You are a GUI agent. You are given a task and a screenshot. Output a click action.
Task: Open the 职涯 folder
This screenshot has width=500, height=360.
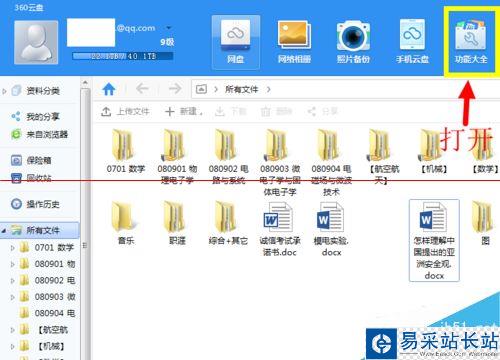click(177, 223)
